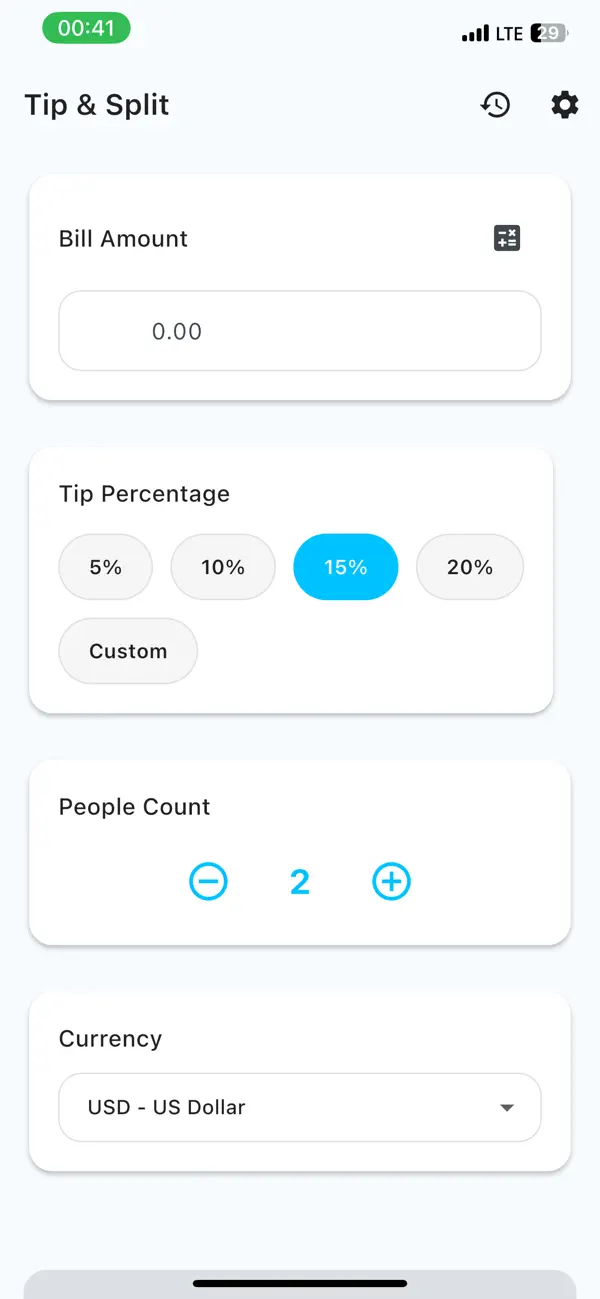Viewport: 600px width, 1299px height.
Task: Tap the green timer pill showing 00:41
Action: pyautogui.click(x=87, y=29)
